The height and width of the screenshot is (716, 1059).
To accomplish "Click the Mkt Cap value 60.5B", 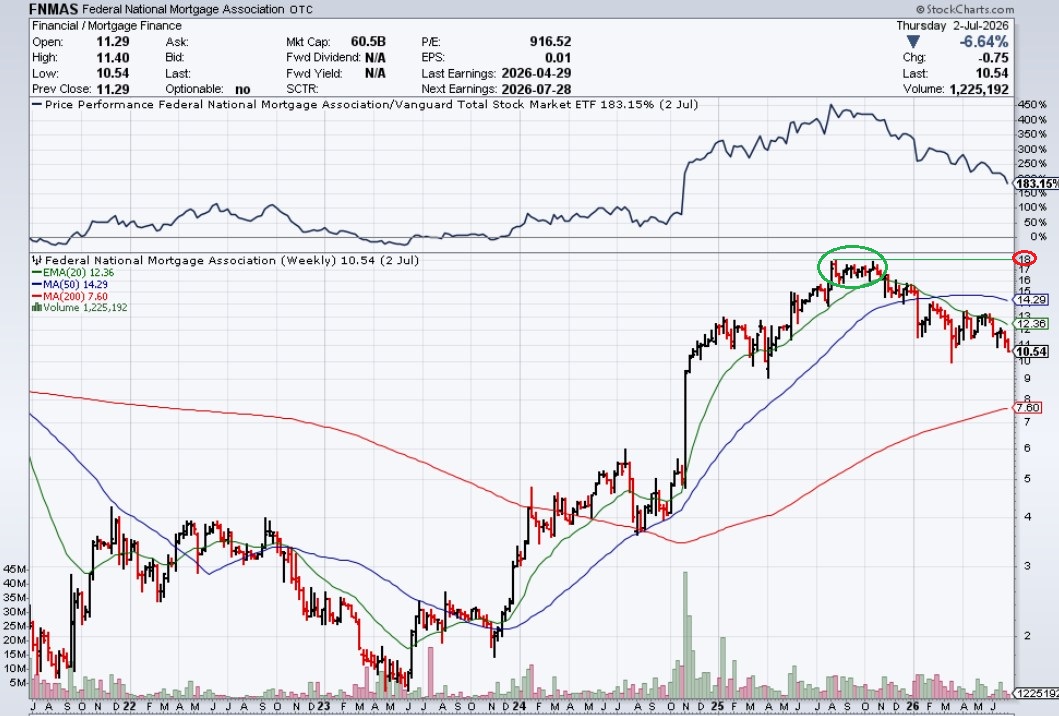I will click(x=368, y=41).
